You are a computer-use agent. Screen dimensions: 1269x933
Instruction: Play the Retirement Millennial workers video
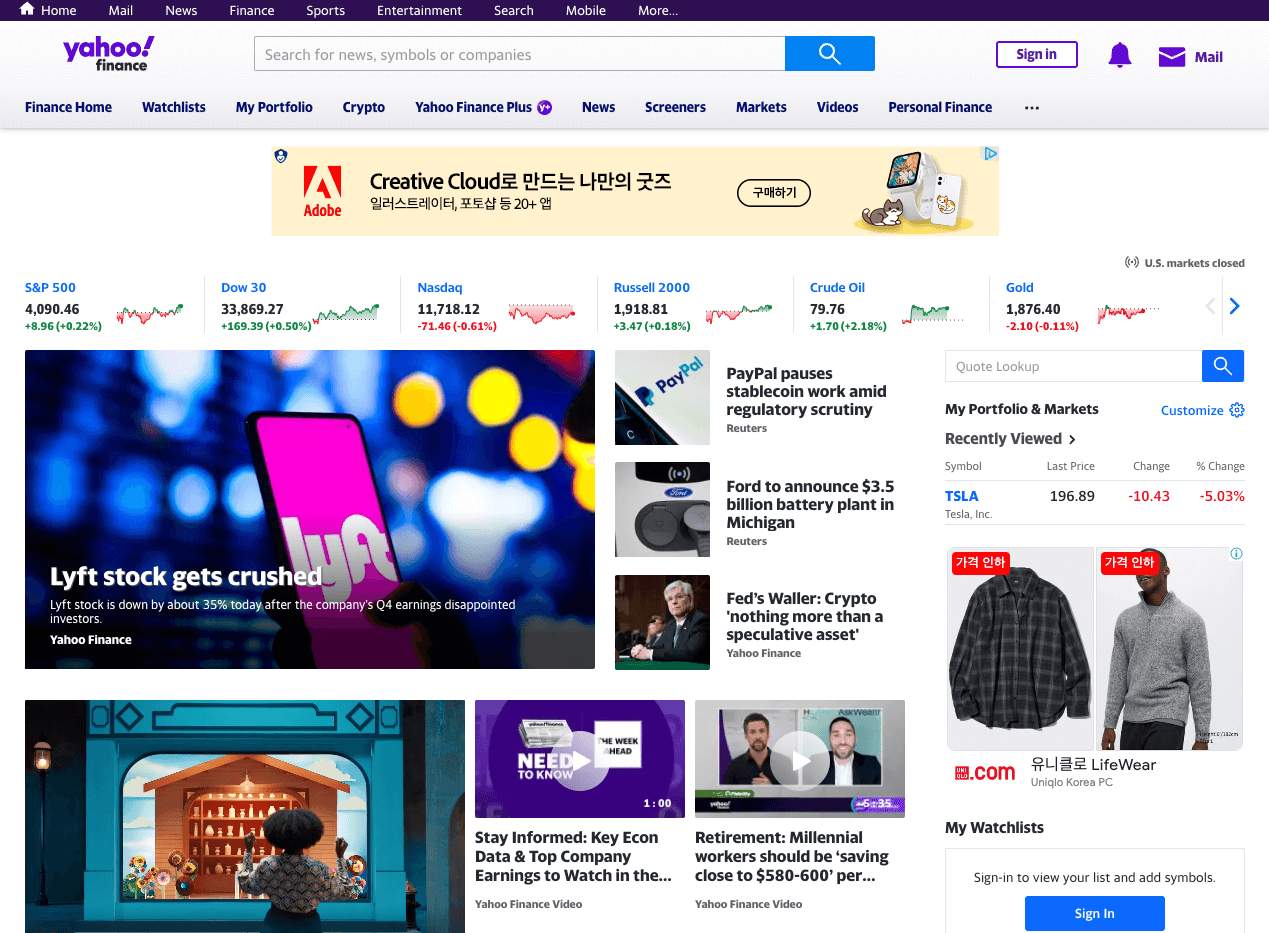coord(800,761)
